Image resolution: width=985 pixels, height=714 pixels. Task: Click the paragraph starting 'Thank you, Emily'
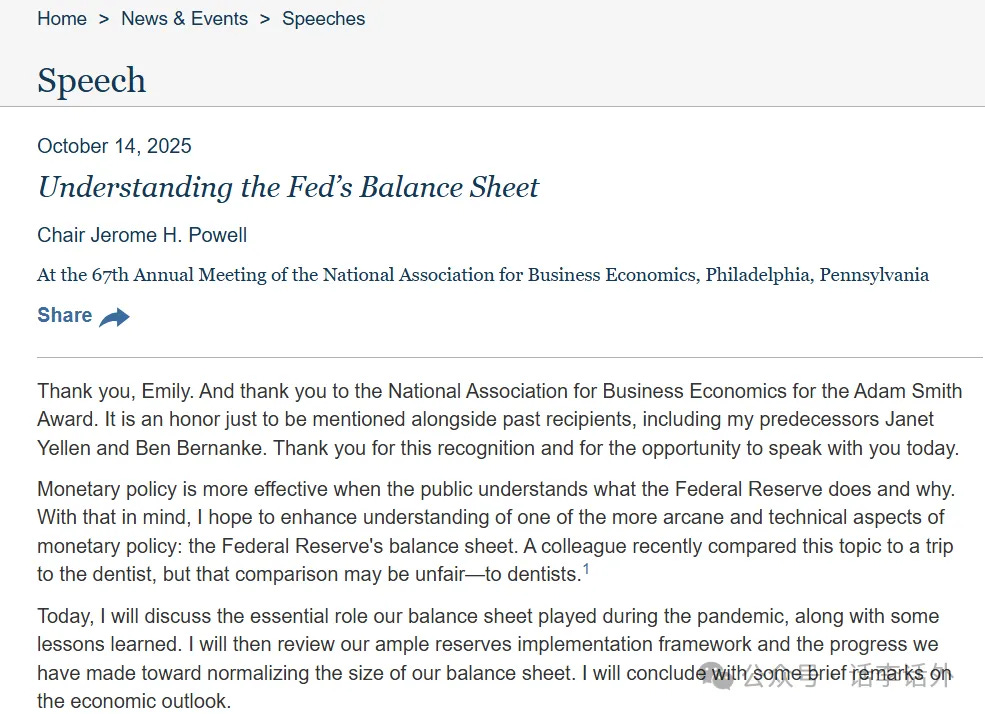pyautogui.click(x=499, y=419)
